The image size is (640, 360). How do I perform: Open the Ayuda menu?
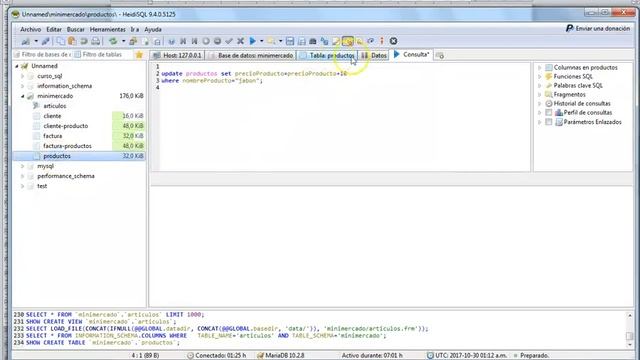pos(153,29)
